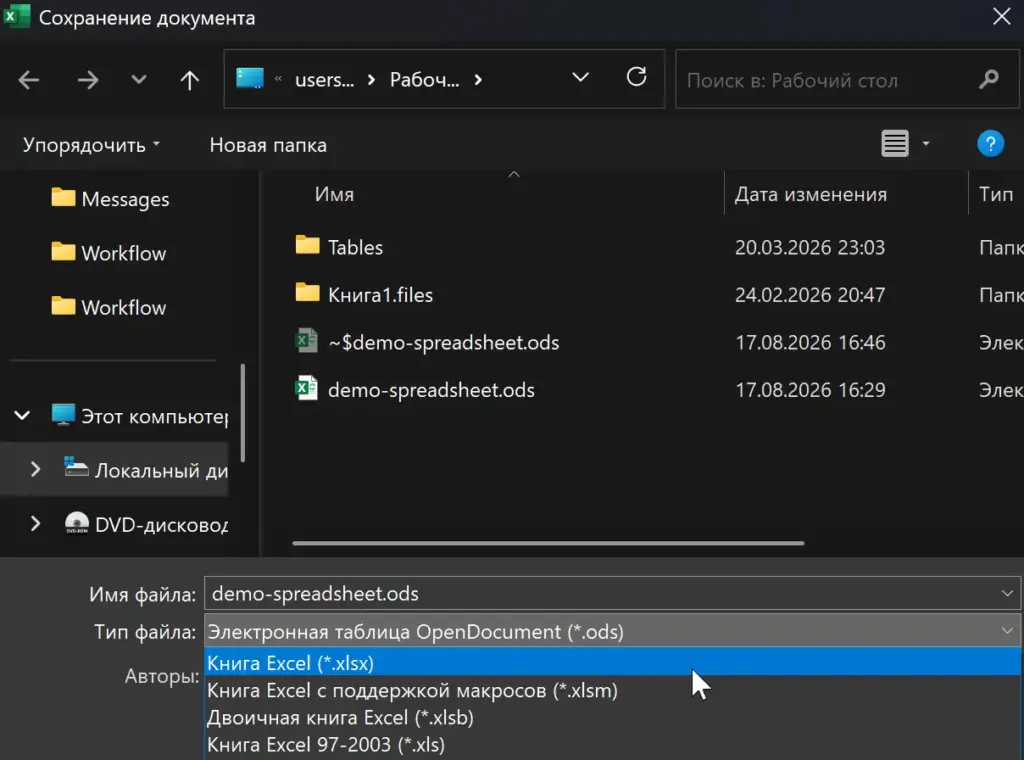Close the Сохранение документа dialog
The image size is (1024, 760).
tap(1001, 17)
